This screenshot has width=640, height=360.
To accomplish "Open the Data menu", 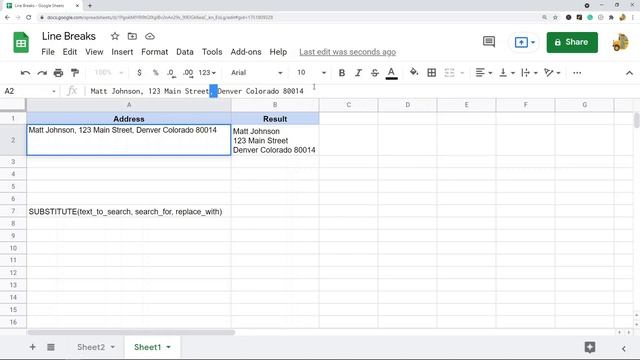I will (184, 52).
